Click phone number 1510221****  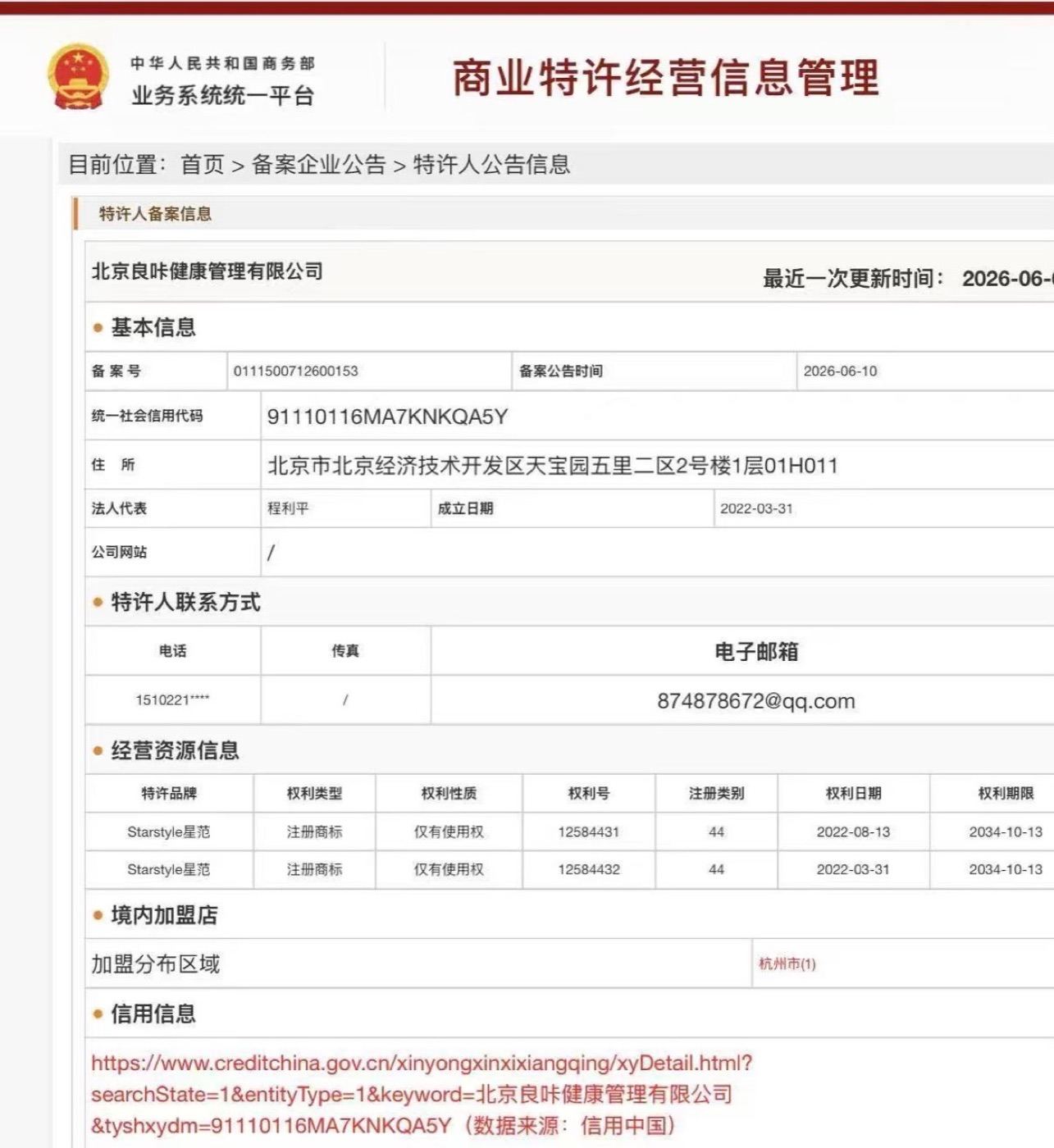[172, 699]
